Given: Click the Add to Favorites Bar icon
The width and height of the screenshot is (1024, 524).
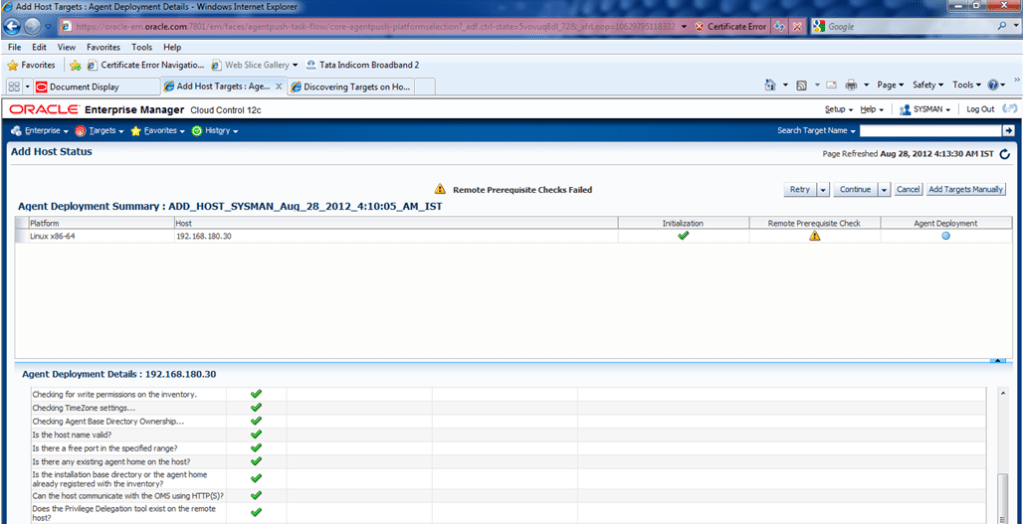Looking at the screenshot, I should pos(75,65).
